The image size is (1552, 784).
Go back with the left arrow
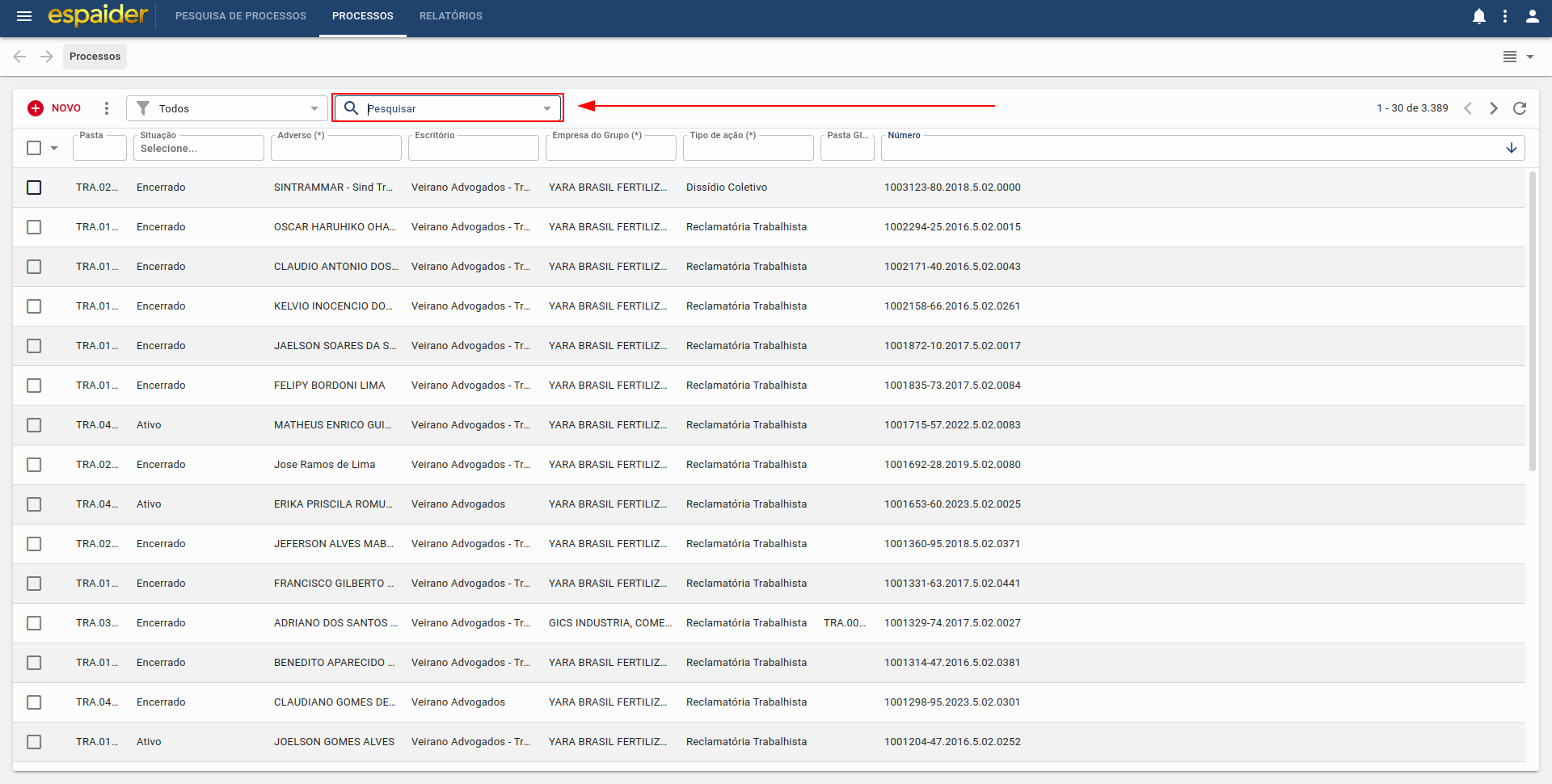20,57
